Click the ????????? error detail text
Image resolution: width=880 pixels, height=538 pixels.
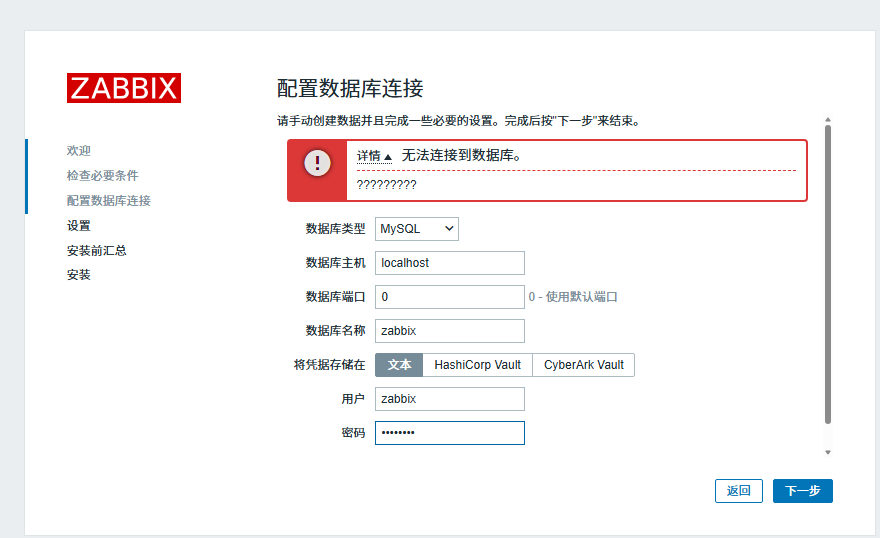coord(387,185)
